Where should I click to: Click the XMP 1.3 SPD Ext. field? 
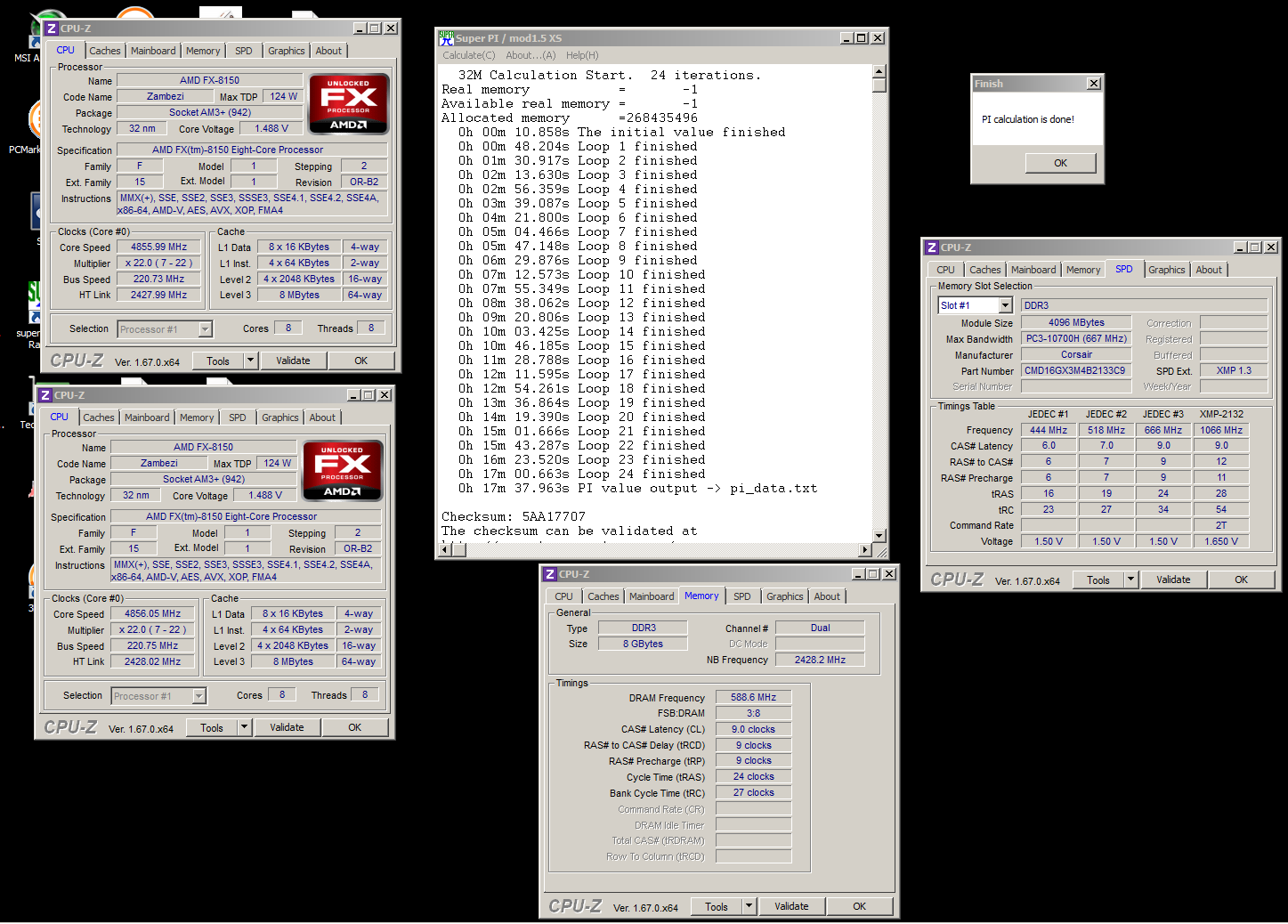[1234, 370]
